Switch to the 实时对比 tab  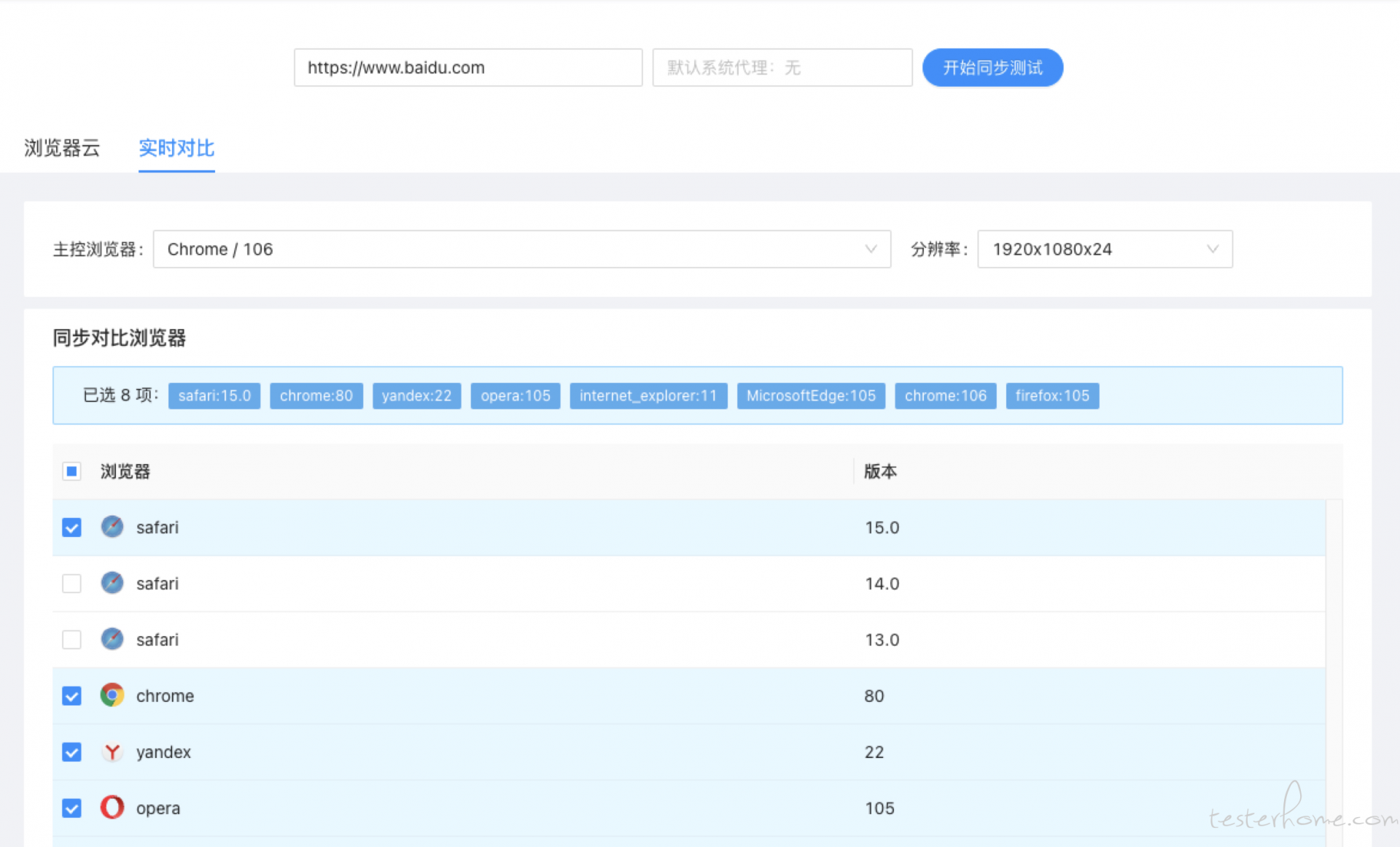(x=176, y=148)
